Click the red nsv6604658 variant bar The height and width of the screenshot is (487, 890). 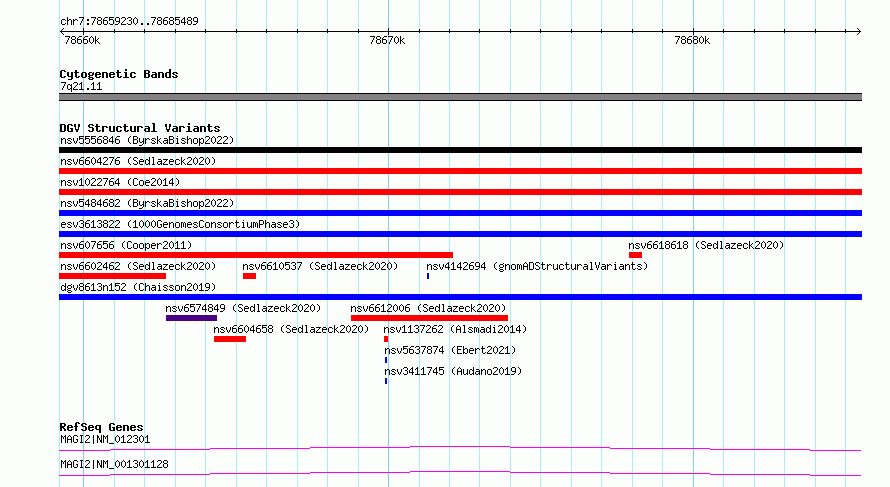pos(230,339)
